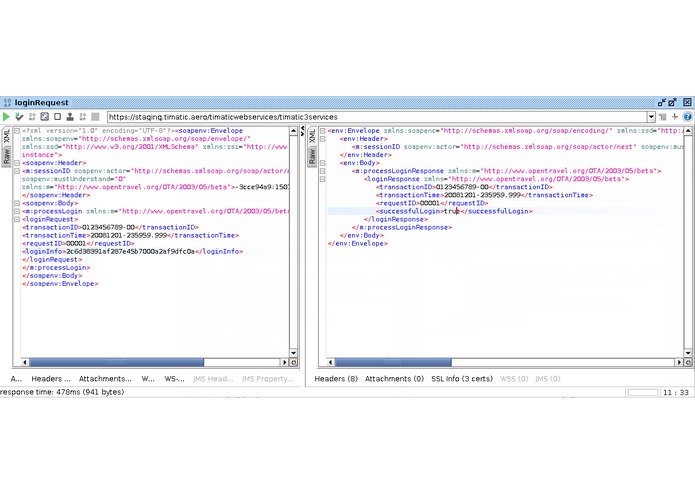This screenshot has height=494, width=695.
Task: Click response pane scroll-down arrow
Action: 688,353
